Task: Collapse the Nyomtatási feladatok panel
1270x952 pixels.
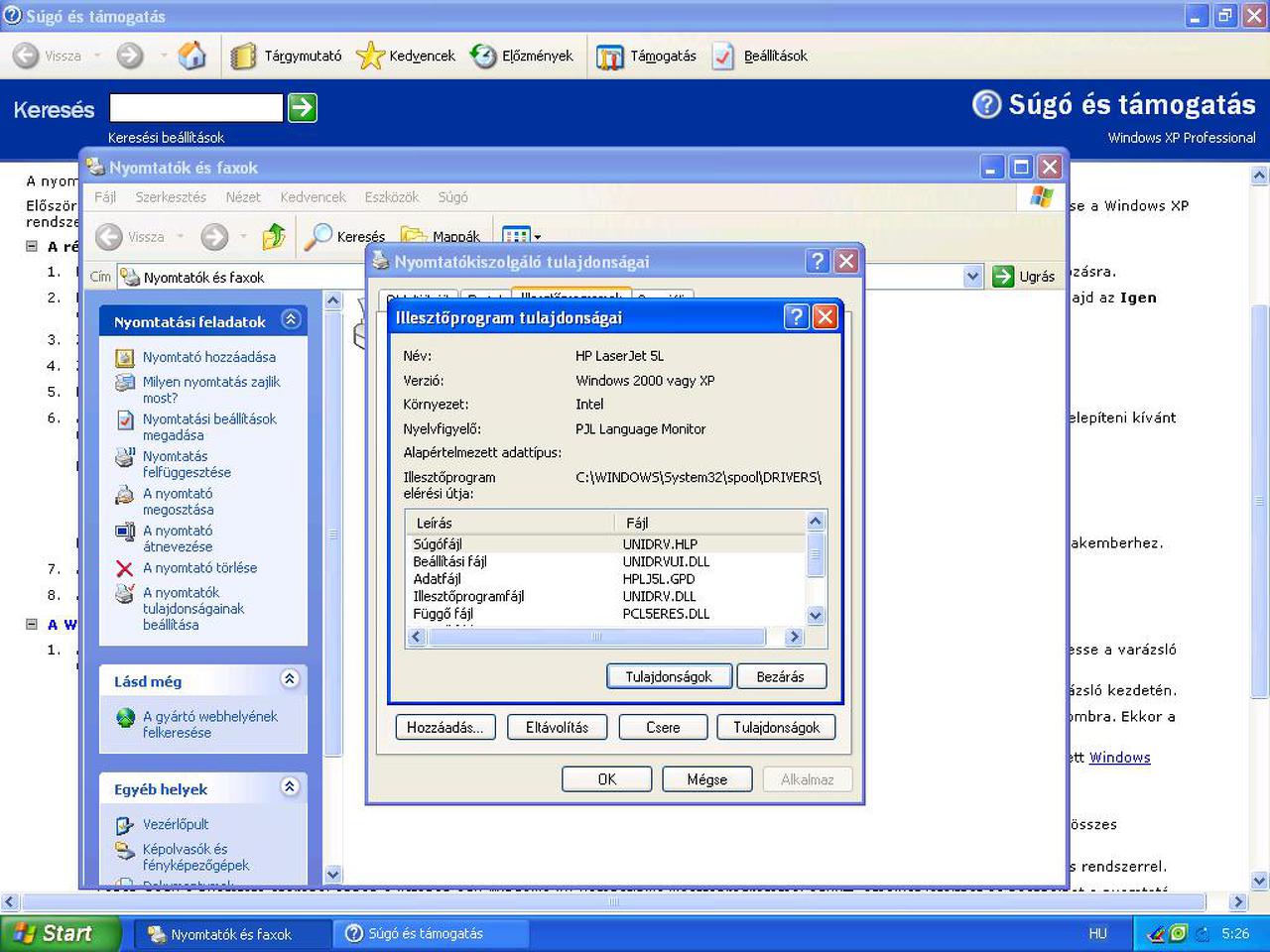Action: (291, 319)
